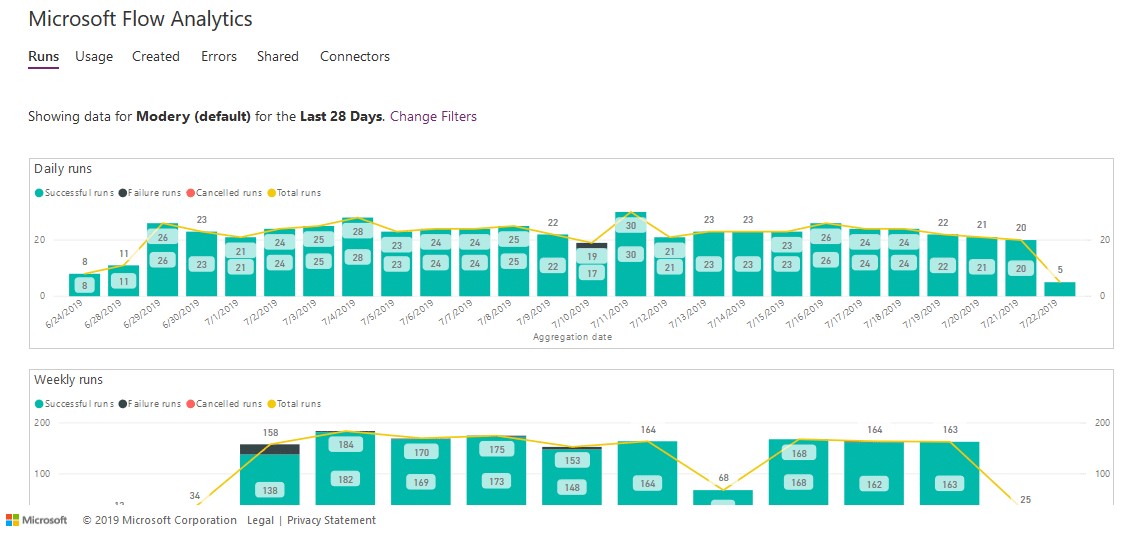The width and height of the screenshot is (1132, 535).
Task: Click the Modery (default) environment name
Action: tap(193, 116)
